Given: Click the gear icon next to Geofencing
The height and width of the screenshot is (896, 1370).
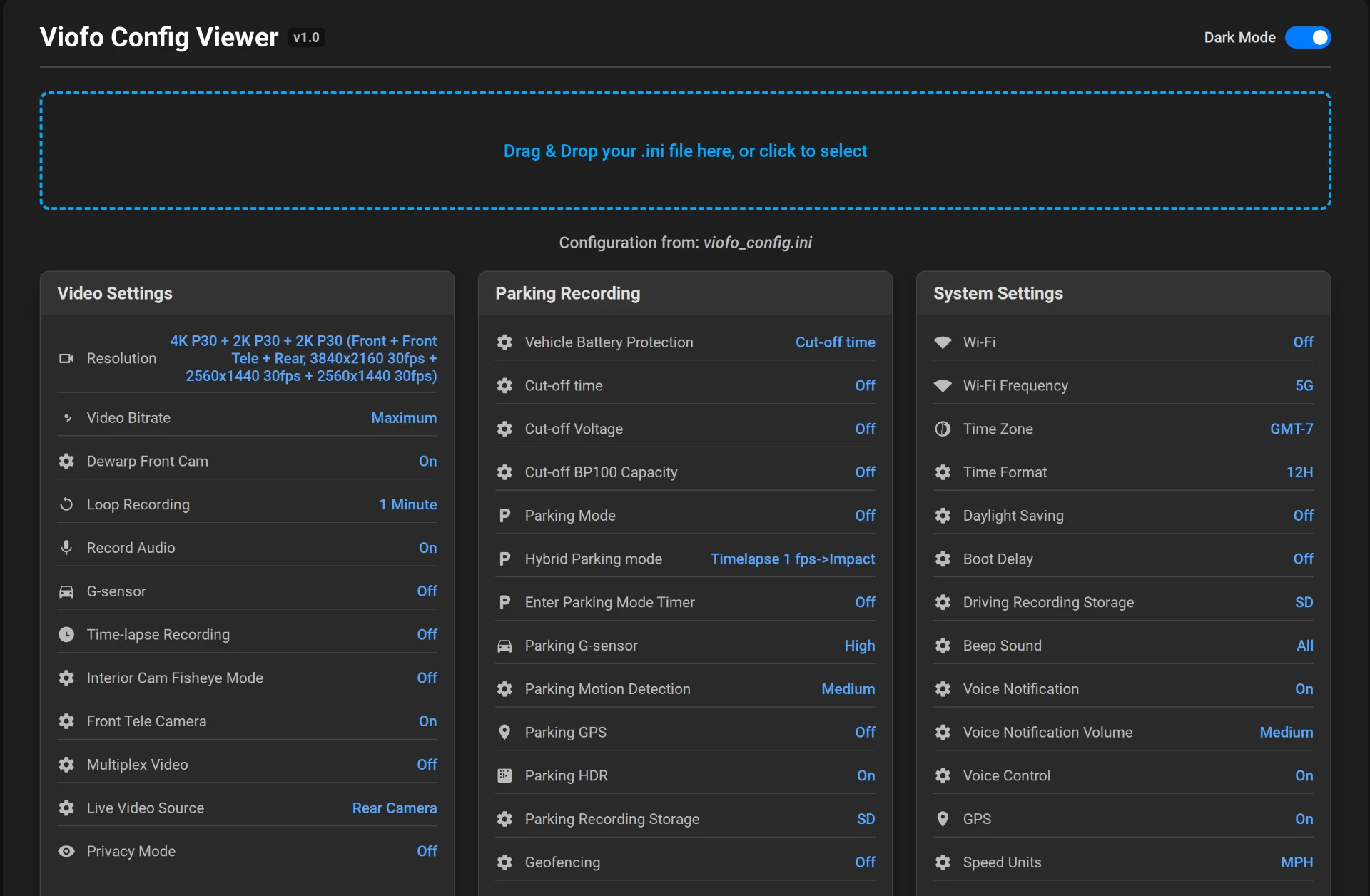Looking at the screenshot, I should 504,862.
